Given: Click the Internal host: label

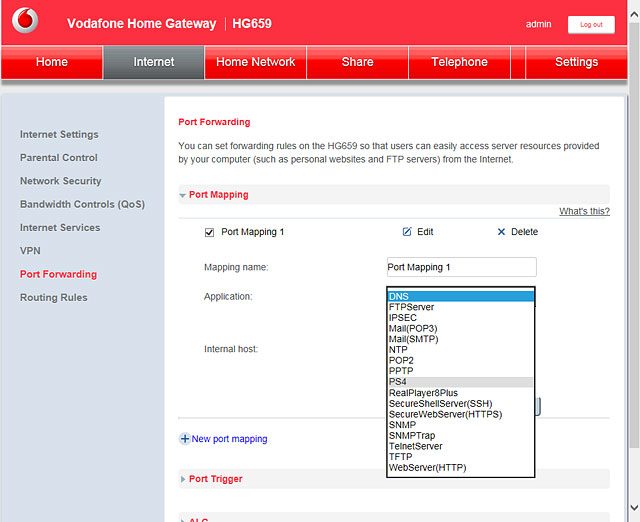Looking at the screenshot, I should click(231, 349).
